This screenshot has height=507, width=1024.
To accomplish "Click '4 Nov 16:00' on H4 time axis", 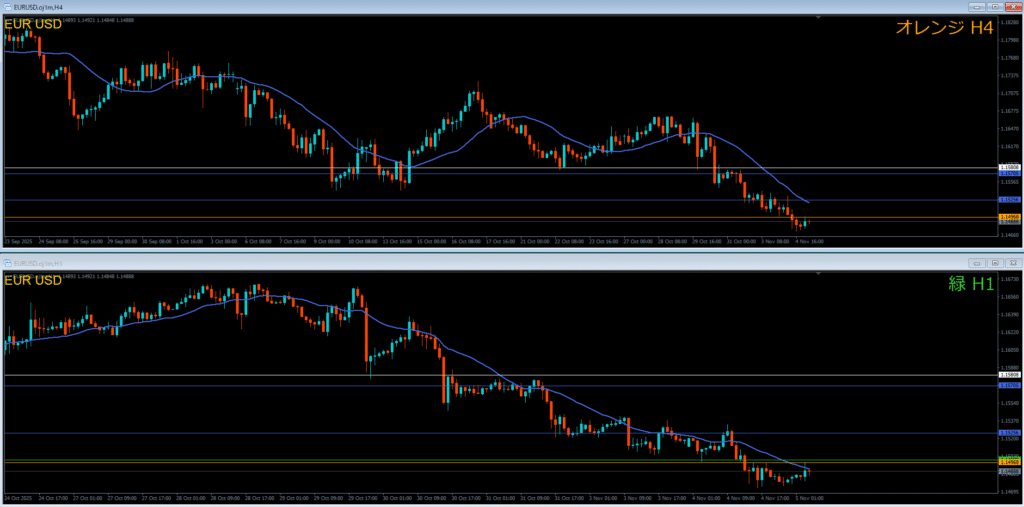I will pos(808,241).
